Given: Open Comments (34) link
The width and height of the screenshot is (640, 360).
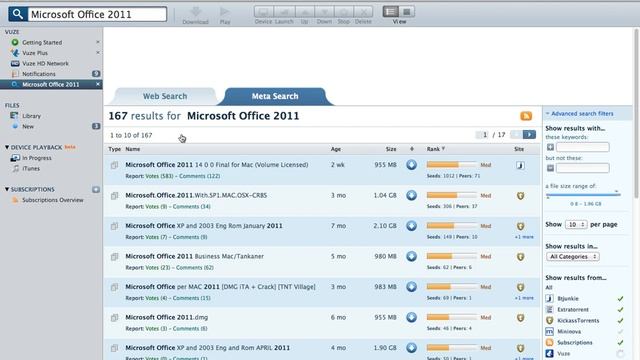Looking at the screenshot, I should (192, 207).
